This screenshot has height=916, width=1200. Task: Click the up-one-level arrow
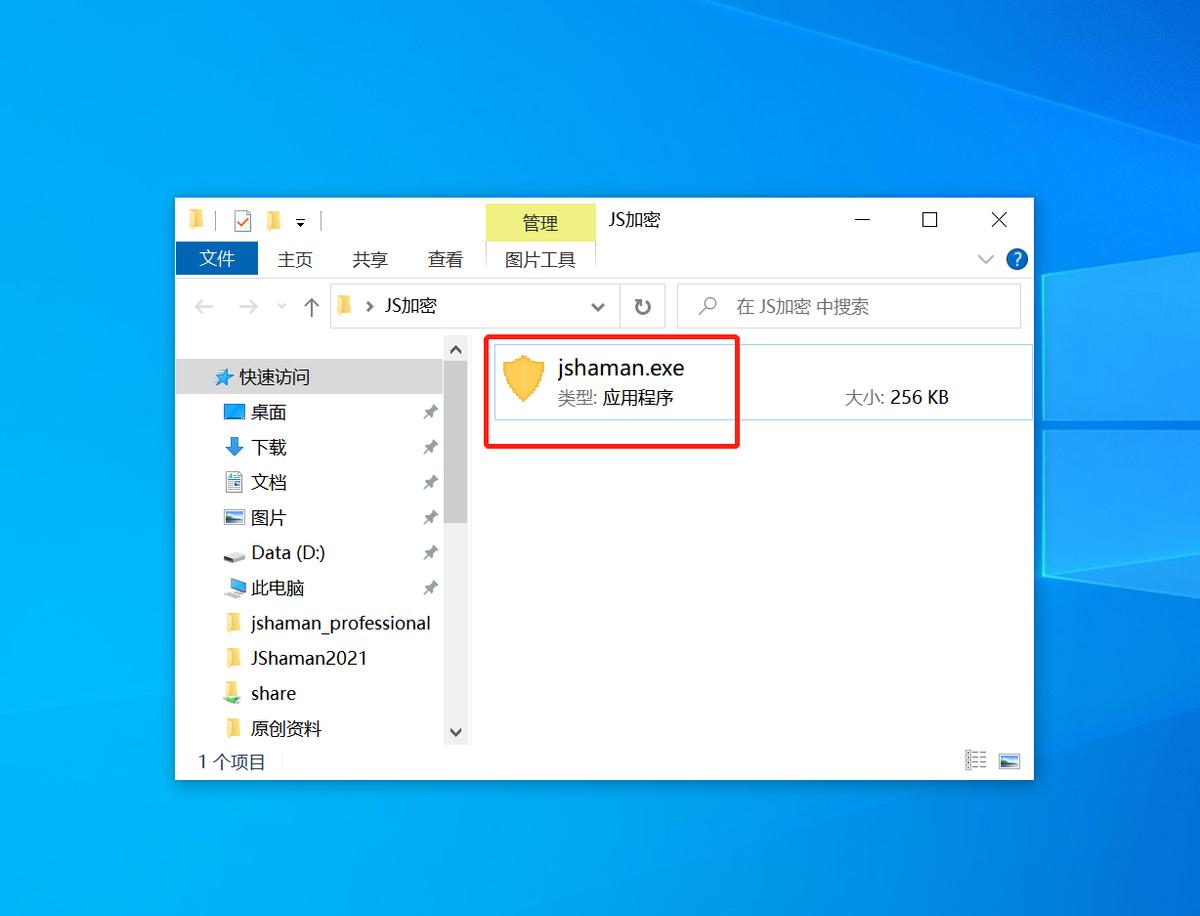[313, 306]
